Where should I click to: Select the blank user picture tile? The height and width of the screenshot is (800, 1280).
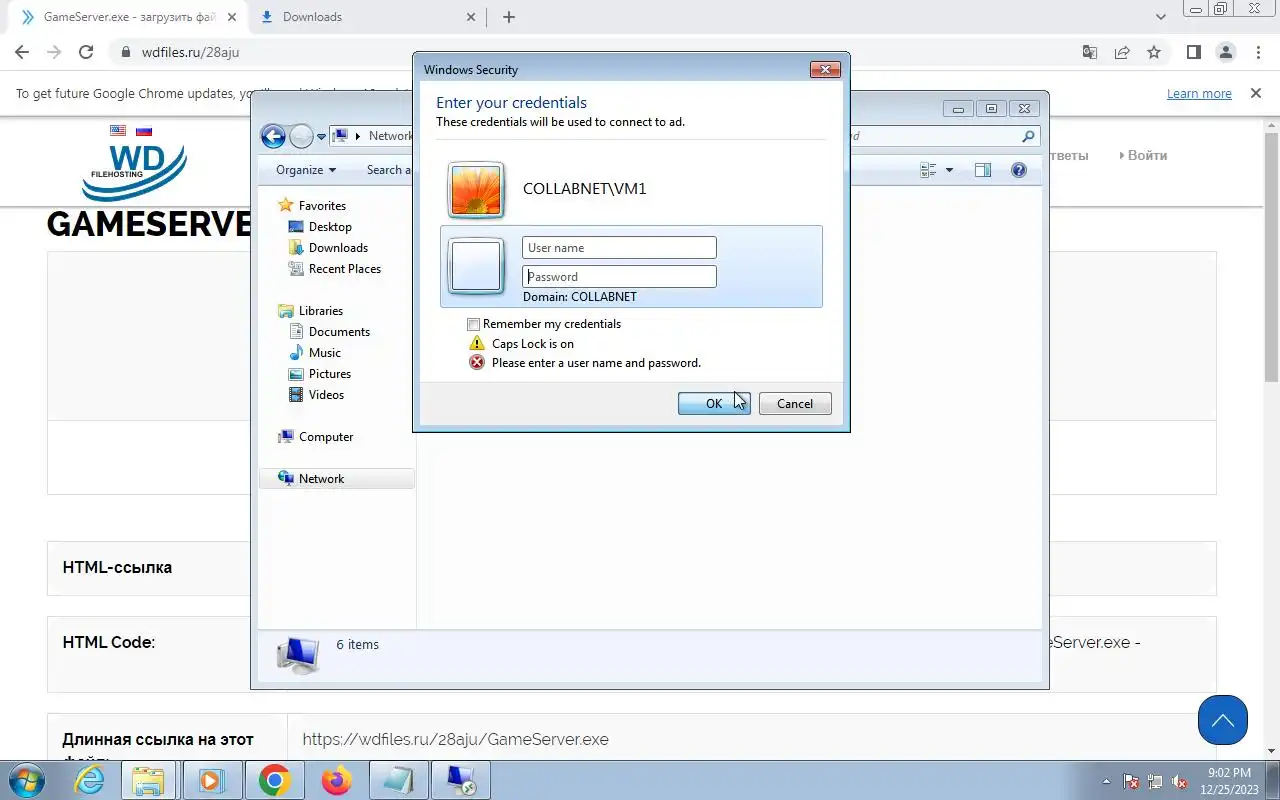476,266
